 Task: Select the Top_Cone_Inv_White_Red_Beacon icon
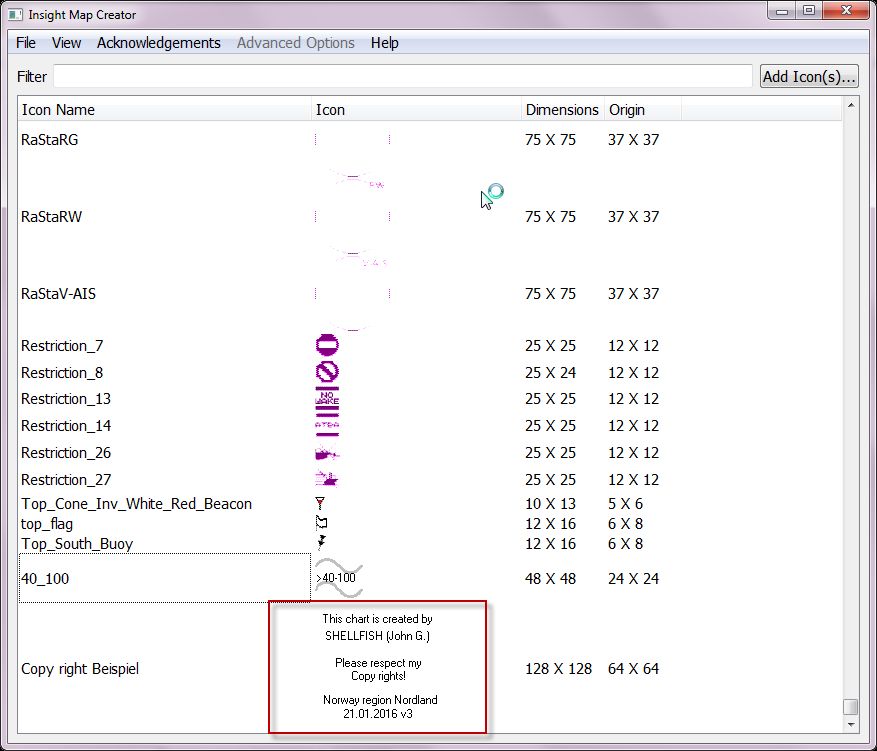coord(320,504)
